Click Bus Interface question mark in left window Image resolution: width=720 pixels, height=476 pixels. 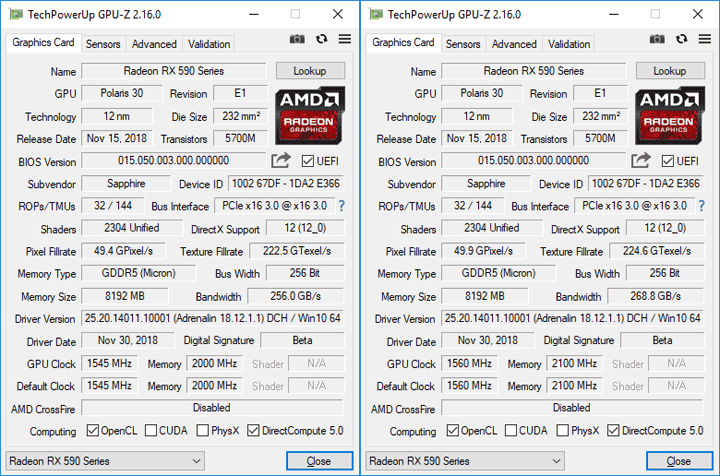click(x=341, y=206)
